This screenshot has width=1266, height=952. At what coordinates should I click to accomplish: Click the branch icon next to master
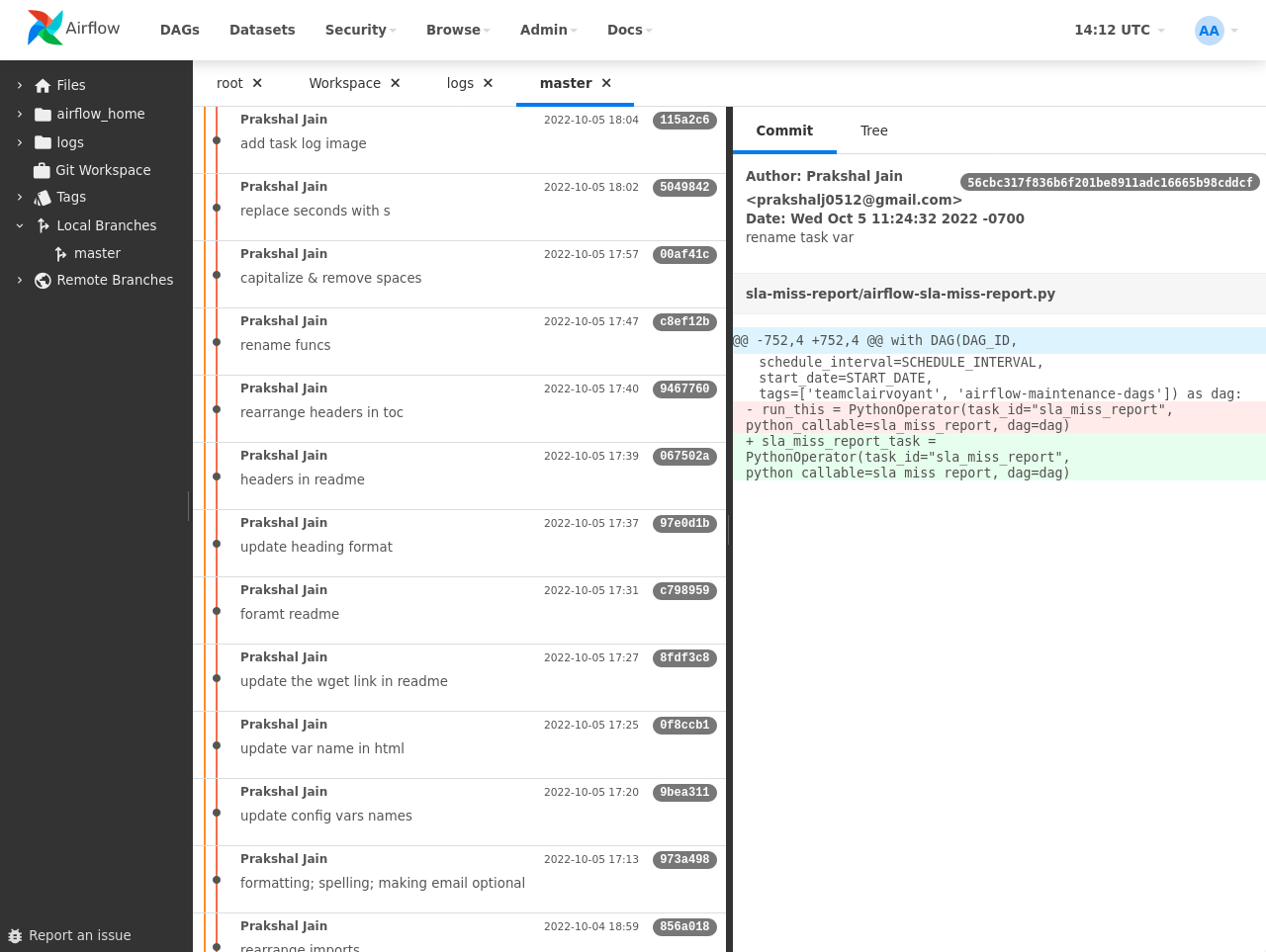coord(61,253)
